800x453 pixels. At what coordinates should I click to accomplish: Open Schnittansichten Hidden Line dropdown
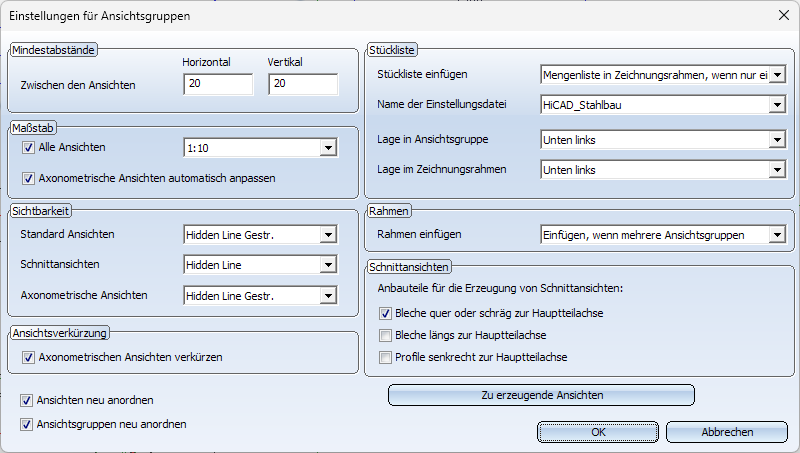328,265
